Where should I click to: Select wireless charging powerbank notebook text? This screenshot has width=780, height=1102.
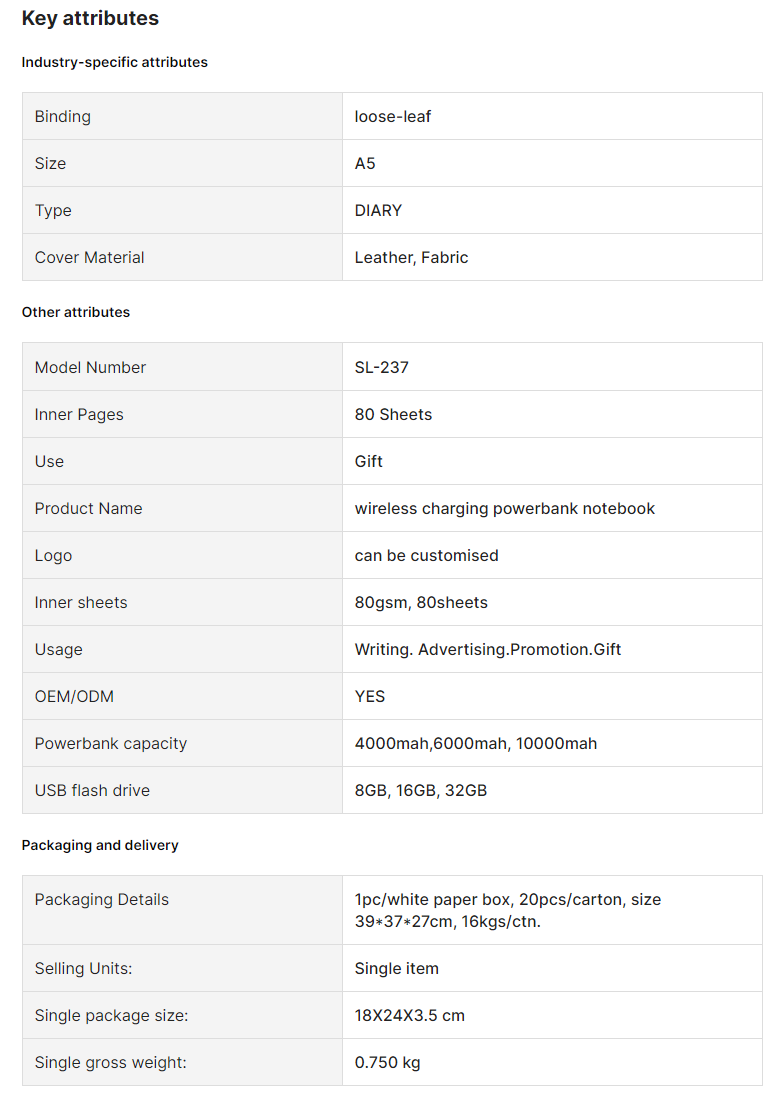(x=505, y=509)
